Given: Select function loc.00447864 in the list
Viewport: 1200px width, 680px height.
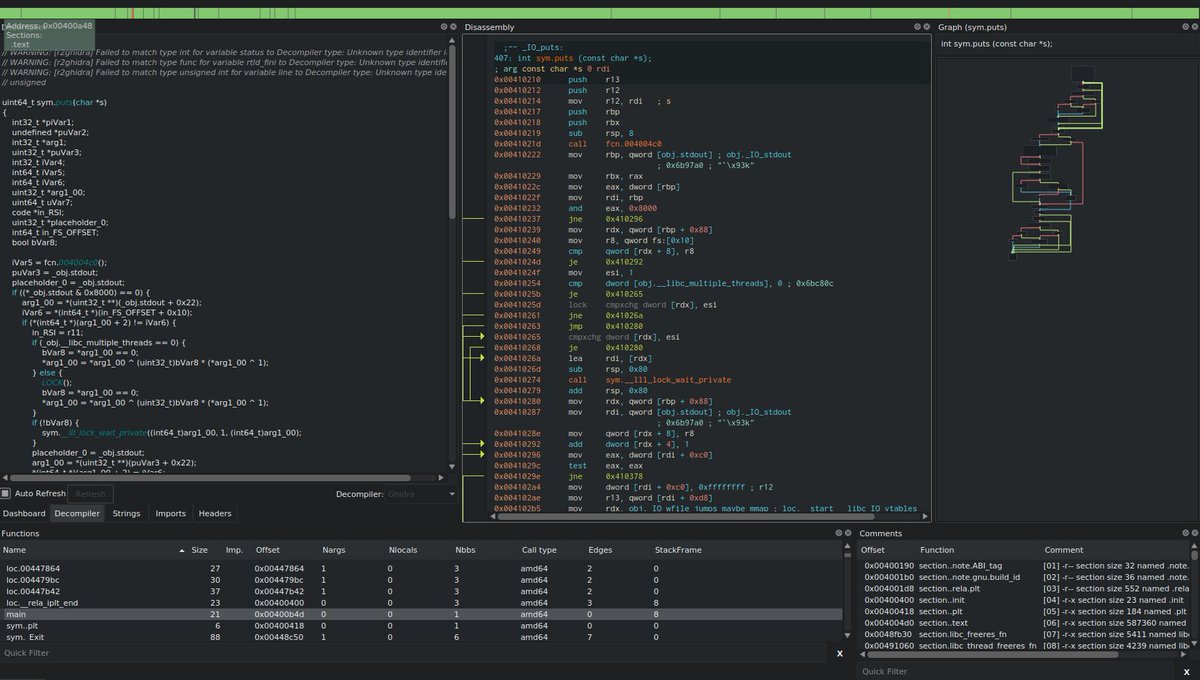Looking at the screenshot, I should pyautogui.click(x=423, y=568).
